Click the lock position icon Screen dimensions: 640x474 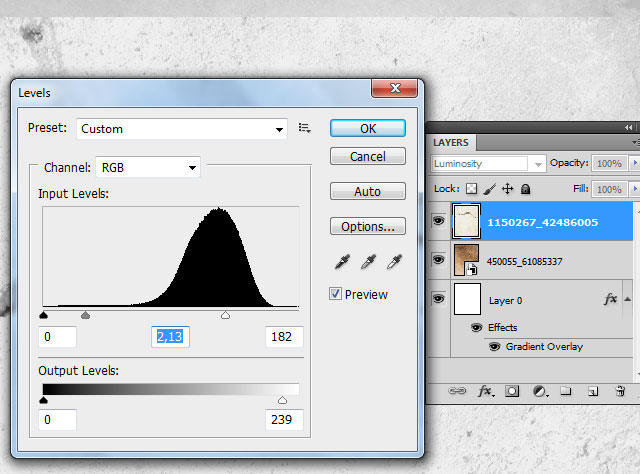pyautogui.click(x=507, y=189)
